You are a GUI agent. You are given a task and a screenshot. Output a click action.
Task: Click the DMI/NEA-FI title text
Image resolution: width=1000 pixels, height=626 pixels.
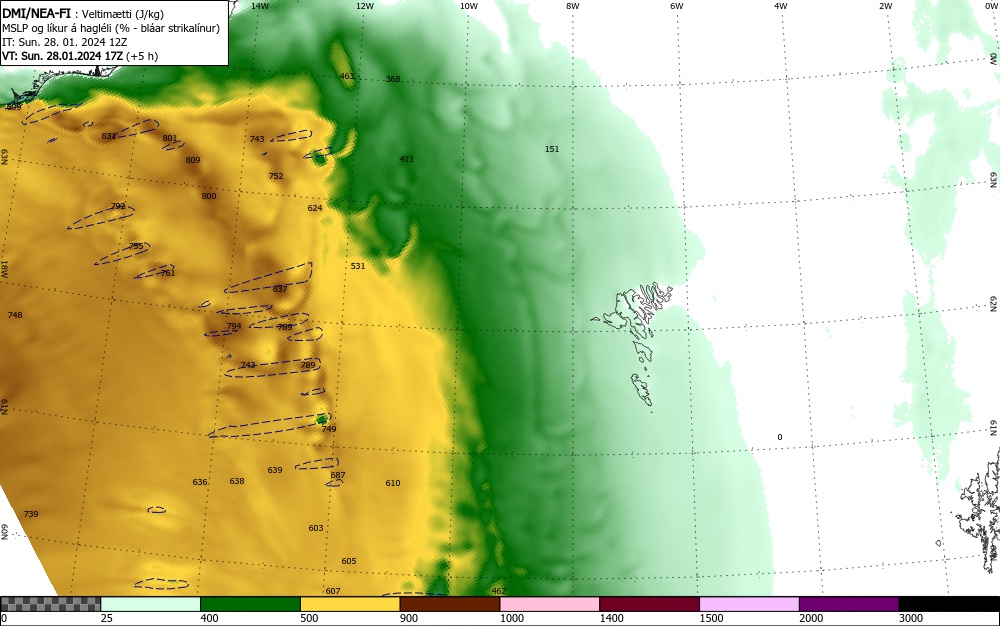(x=36, y=13)
